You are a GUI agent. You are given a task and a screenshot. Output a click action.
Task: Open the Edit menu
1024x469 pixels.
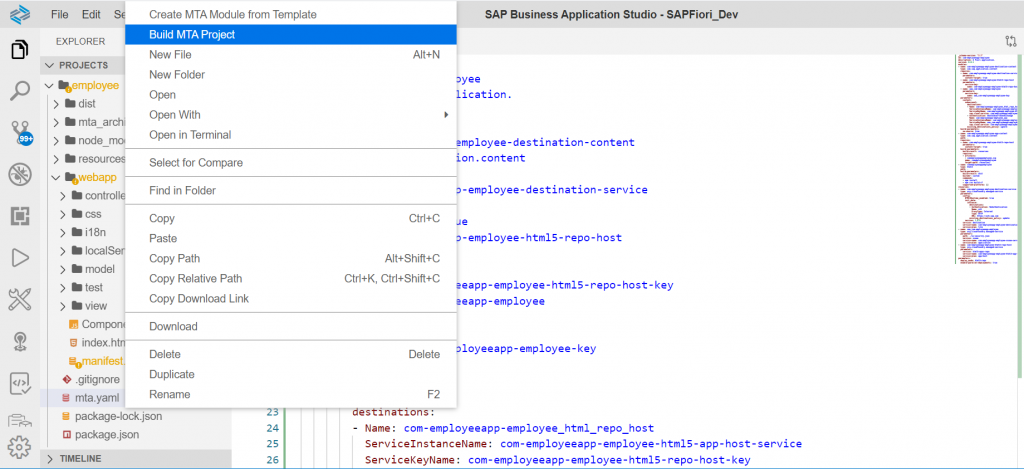(x=91, y=14)
